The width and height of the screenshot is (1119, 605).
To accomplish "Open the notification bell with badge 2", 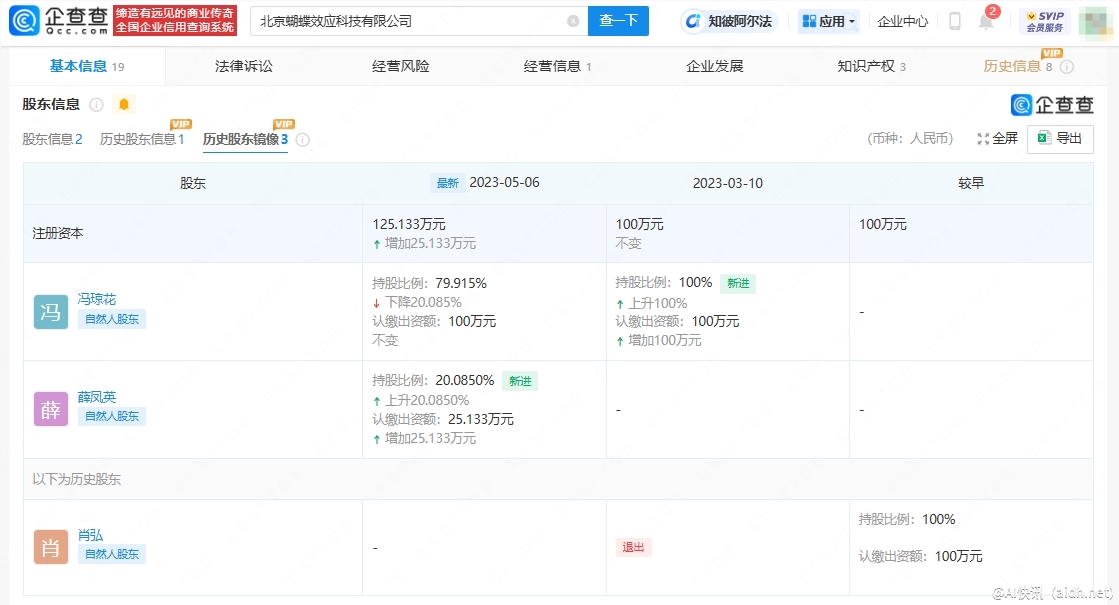I will (986, 21).
